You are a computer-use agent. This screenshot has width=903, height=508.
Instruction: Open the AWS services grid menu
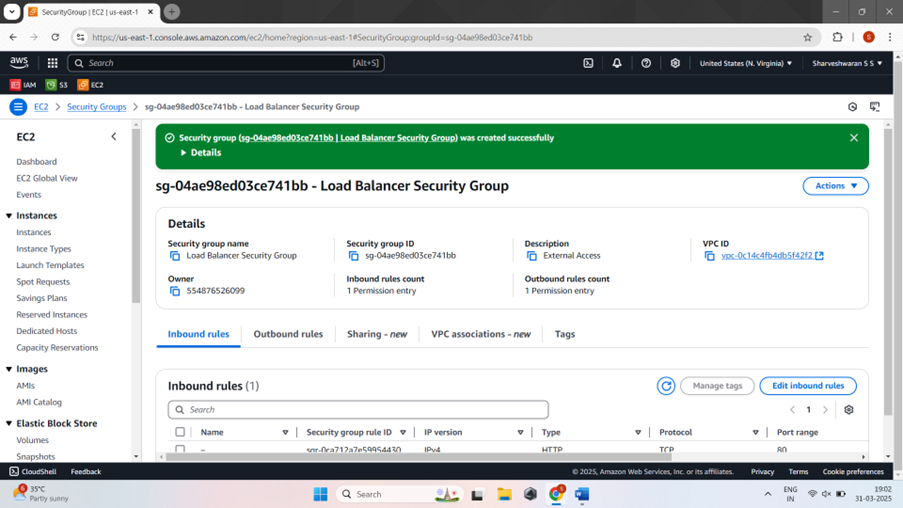click(x=52, y=63)
